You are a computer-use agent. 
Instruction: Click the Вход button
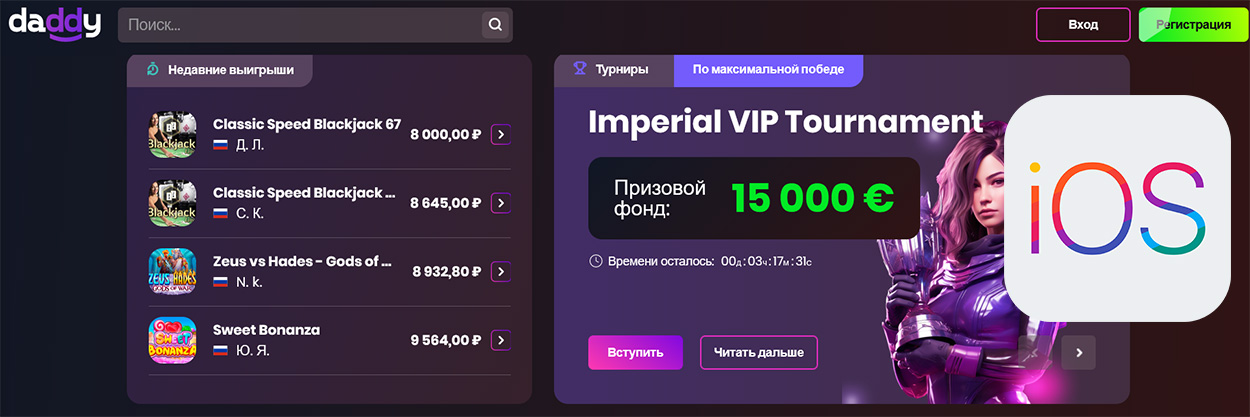1083,25
